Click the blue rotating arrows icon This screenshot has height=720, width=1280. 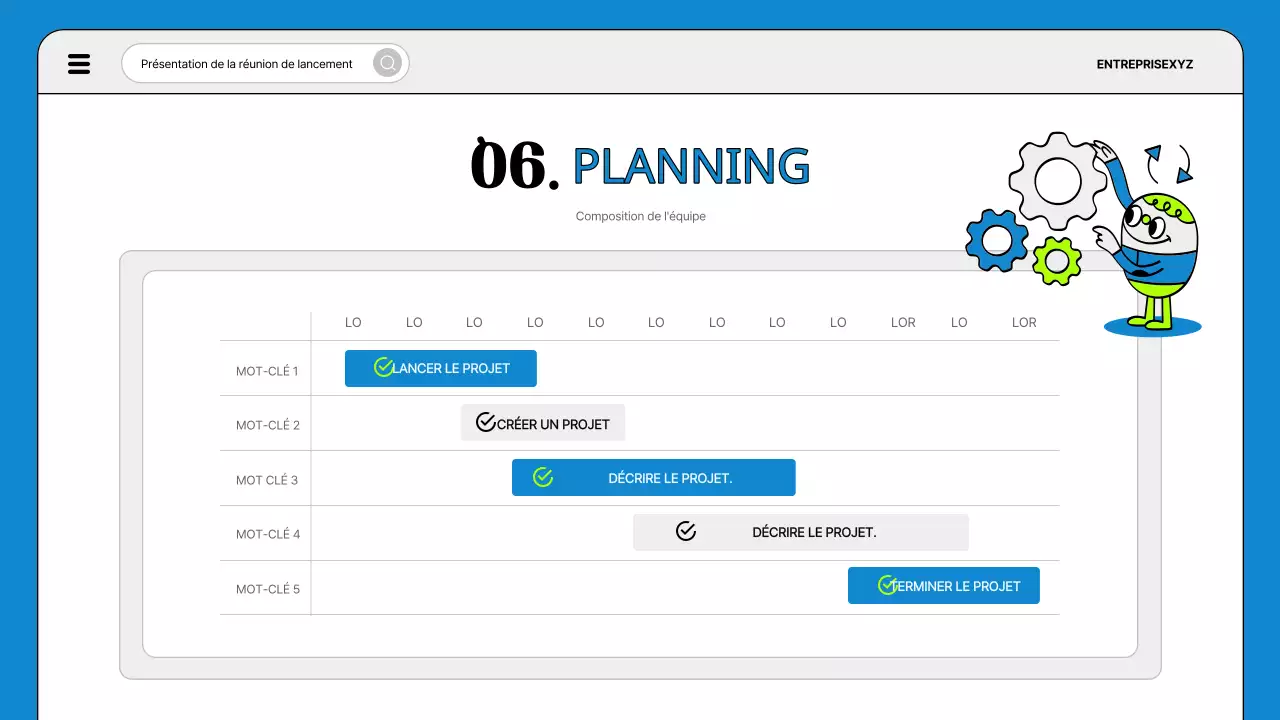(x=1169, y=165)
